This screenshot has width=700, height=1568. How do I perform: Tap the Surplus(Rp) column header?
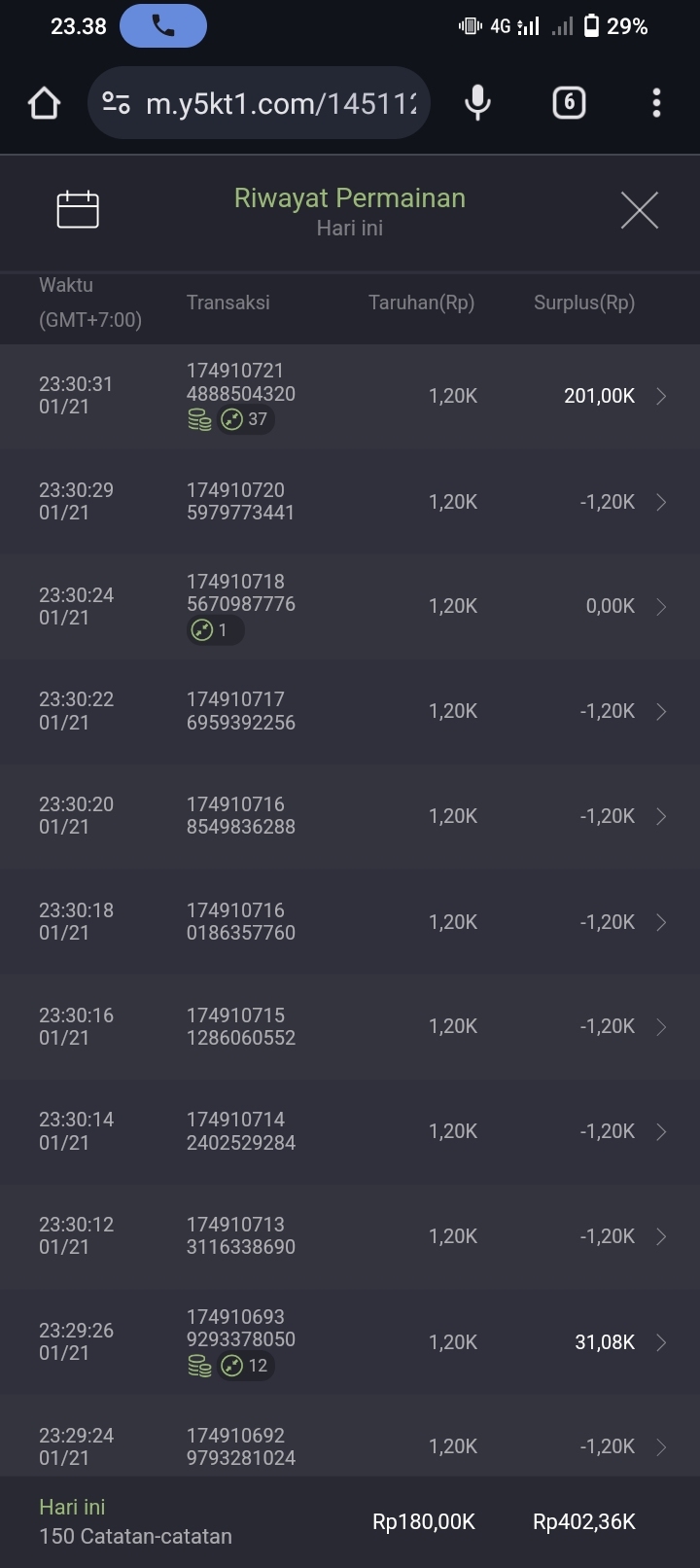coord(583,303)
